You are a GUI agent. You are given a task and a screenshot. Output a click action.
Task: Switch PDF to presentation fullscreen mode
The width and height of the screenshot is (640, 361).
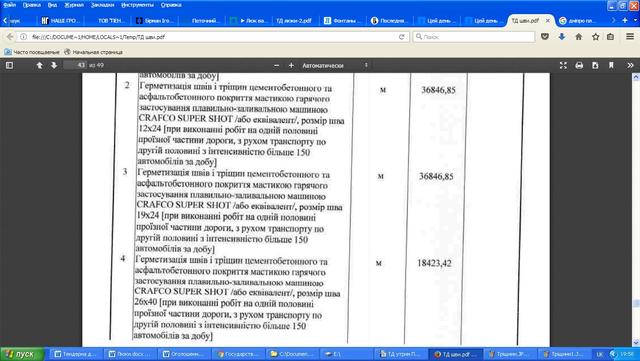click(x=563, y=65)
